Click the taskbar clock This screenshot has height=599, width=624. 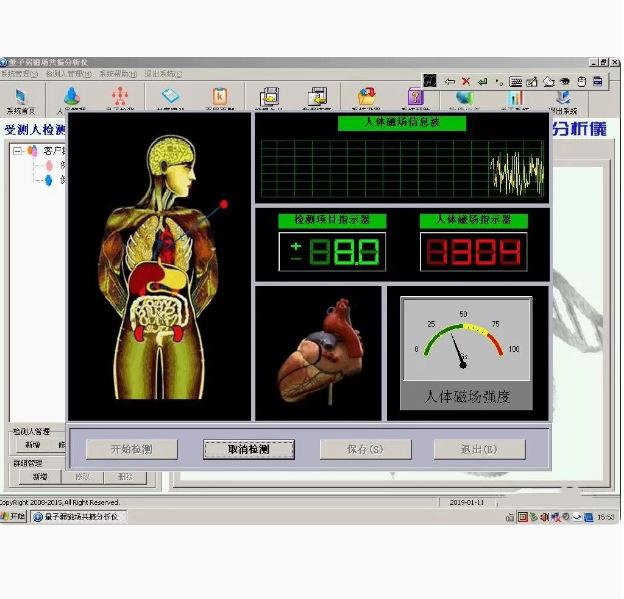click(x=606, y=517)
